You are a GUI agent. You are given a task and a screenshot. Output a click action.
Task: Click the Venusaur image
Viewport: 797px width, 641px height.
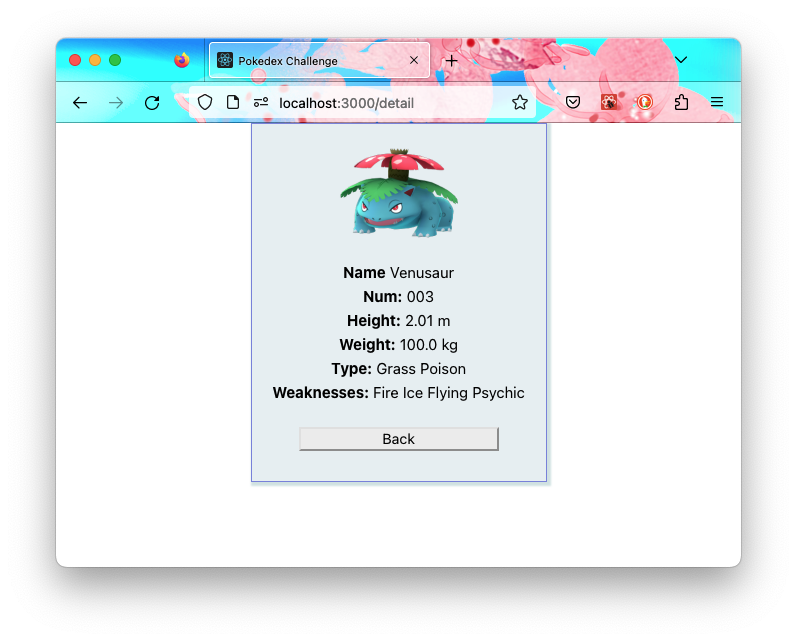(399, 193)
